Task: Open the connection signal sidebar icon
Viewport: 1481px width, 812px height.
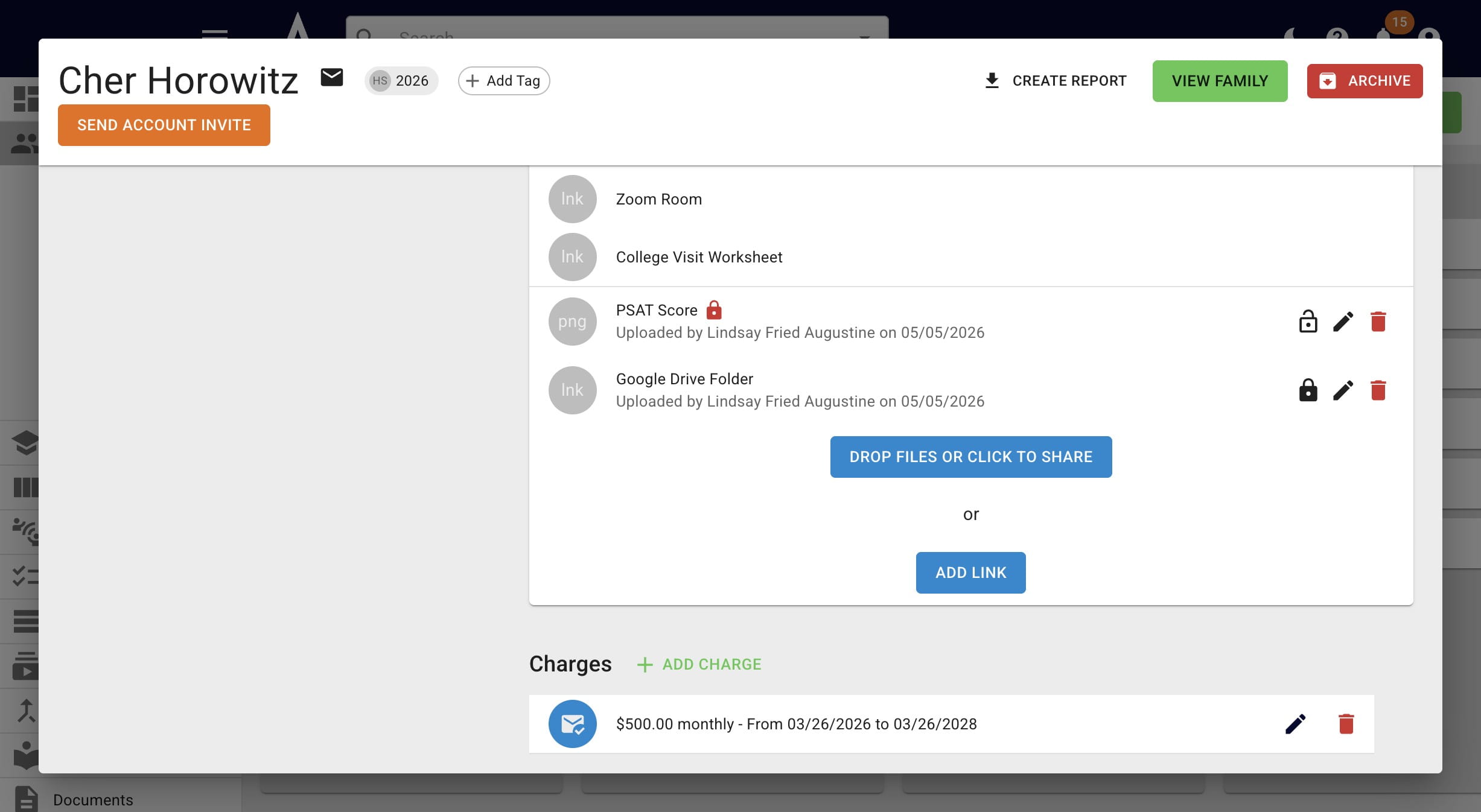Action: pos(25,531)
